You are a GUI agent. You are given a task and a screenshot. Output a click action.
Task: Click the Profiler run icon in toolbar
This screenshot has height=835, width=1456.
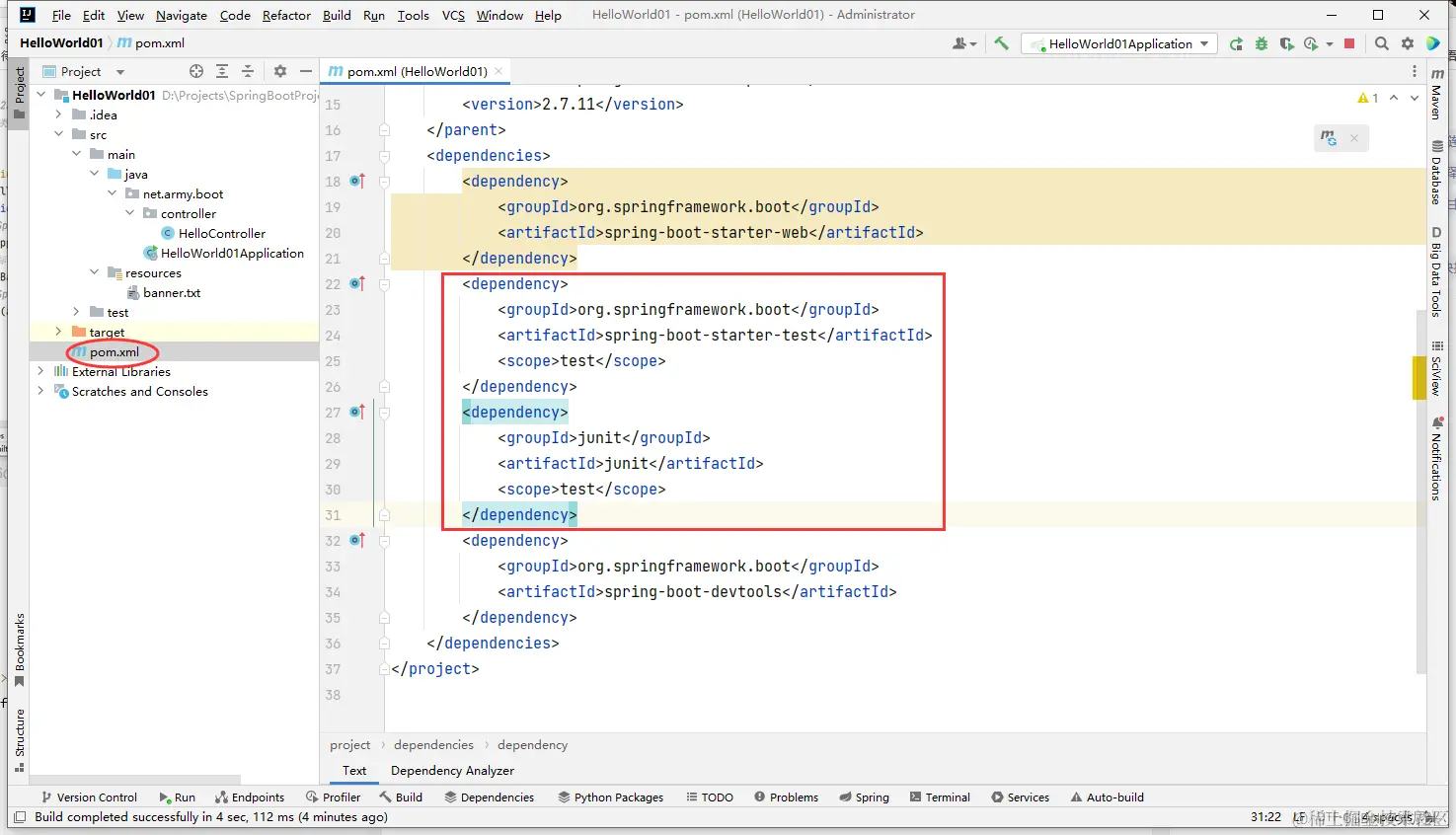click(x=1311, y=43)
